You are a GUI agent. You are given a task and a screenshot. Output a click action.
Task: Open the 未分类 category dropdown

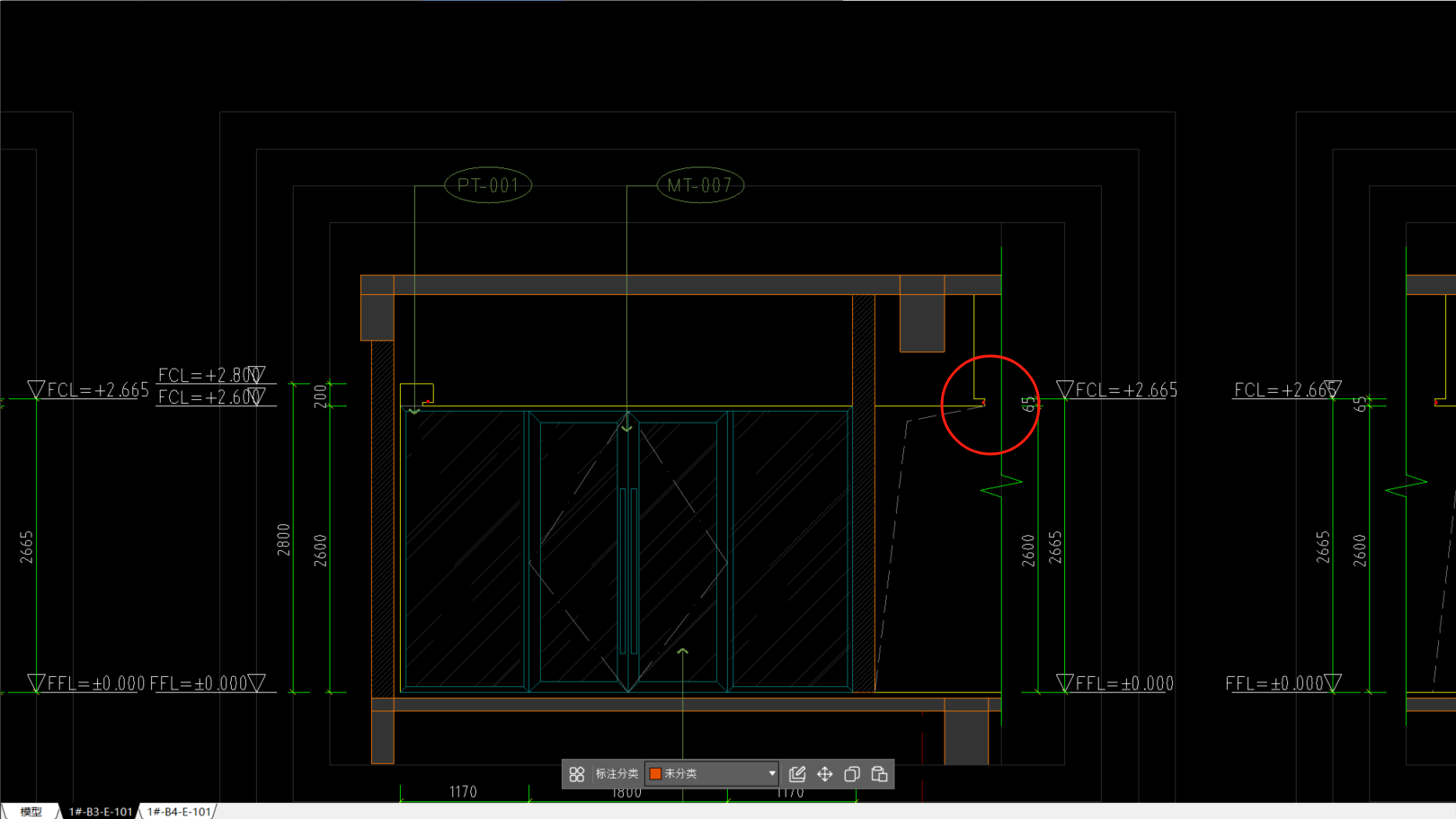coord(712,774)
